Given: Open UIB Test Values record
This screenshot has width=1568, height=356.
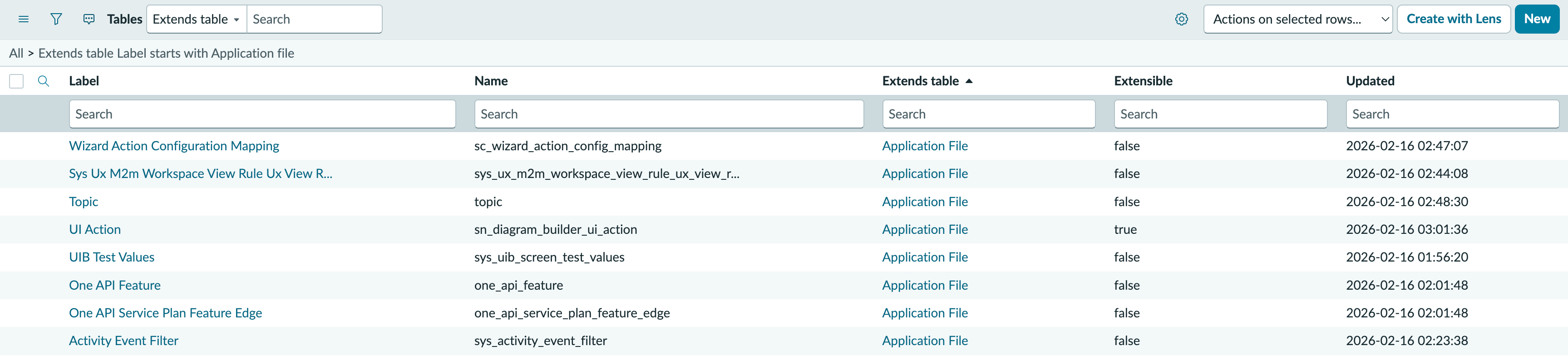Looking at the screenshot, I should coord(111,257).
